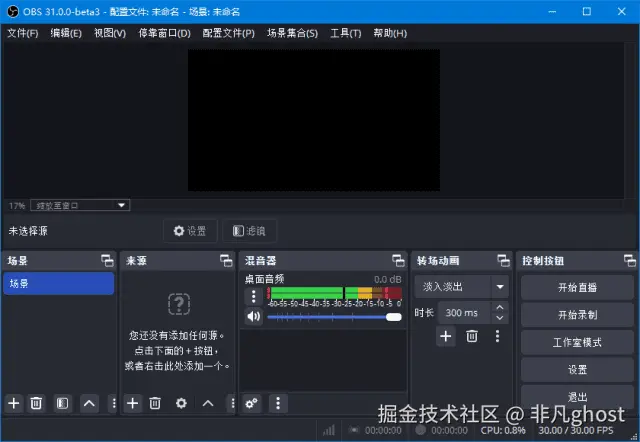The image size is (640, 442).
Task: Click CPU: 0.8% status text
Action: coord(503,430)
